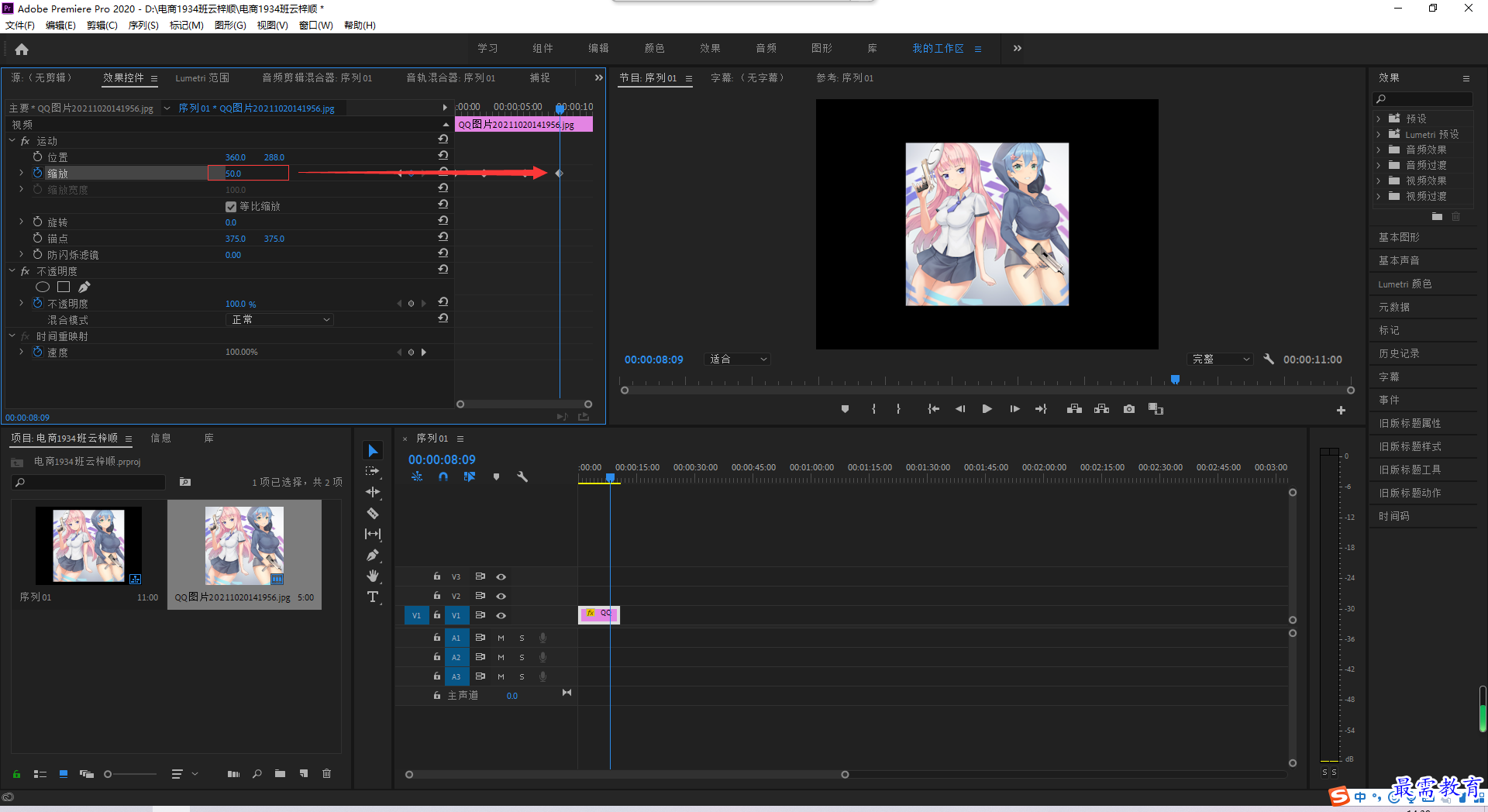Select the Pen tool in toolbar

[373, 555]
